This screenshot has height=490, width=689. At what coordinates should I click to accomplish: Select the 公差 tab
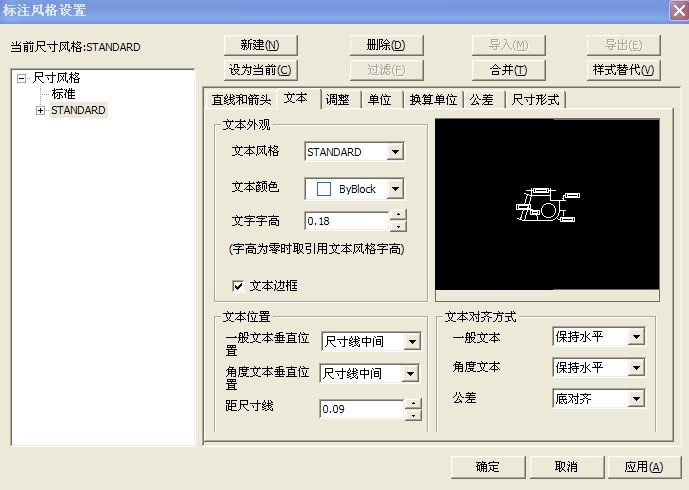(482, 100)
